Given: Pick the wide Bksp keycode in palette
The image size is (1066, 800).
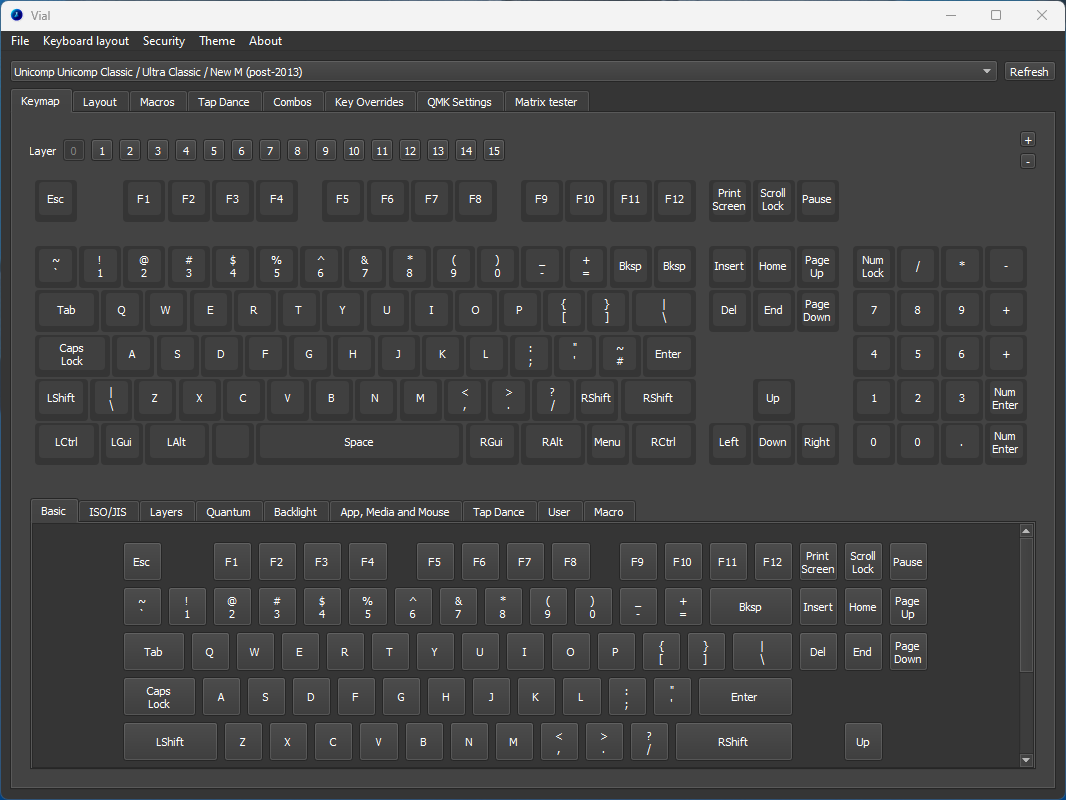Looking at the screenshot, I should [x=751, y=607].
